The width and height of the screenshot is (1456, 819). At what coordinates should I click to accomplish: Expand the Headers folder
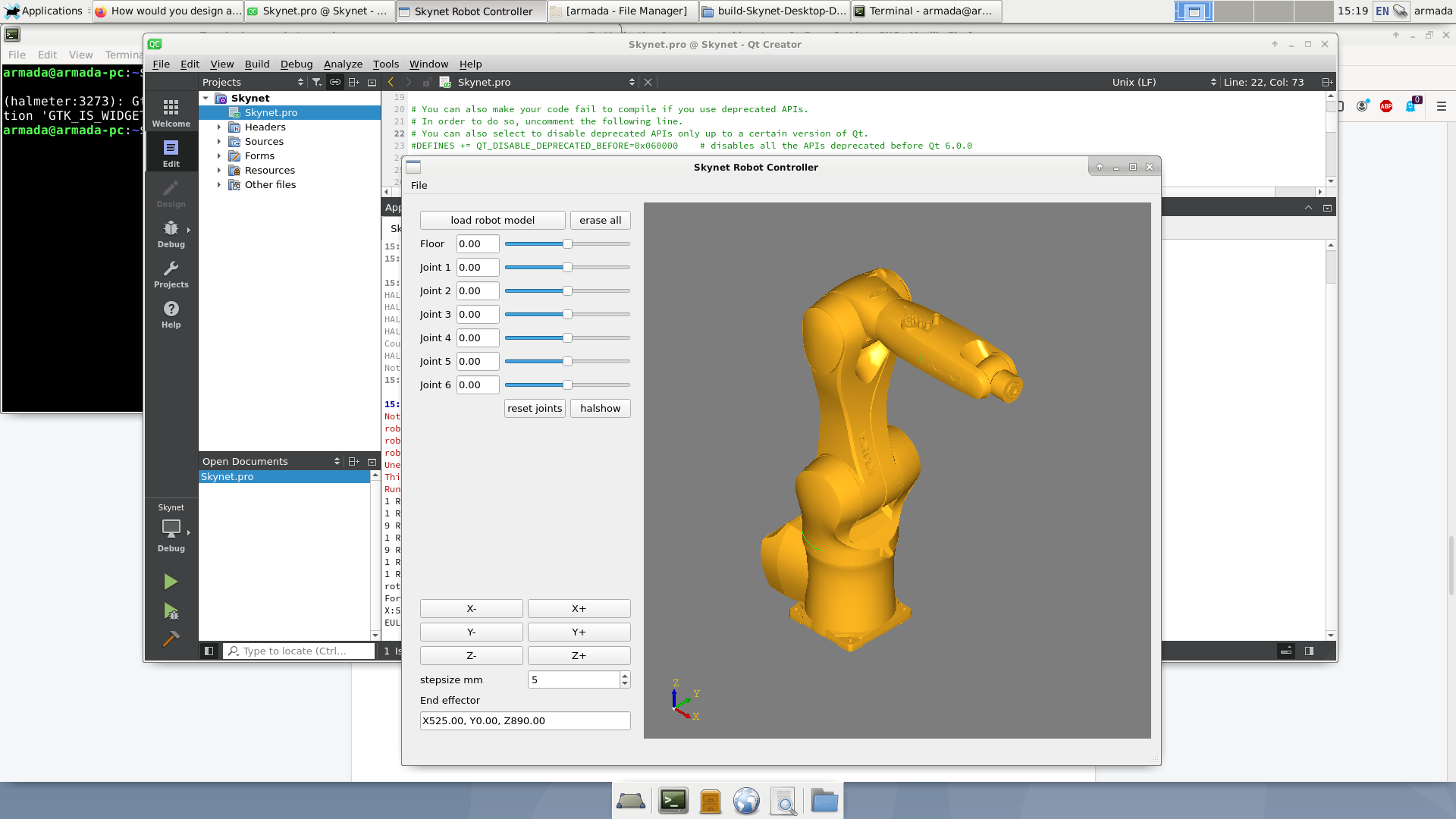pyautogui.click(x=219, y=127)
